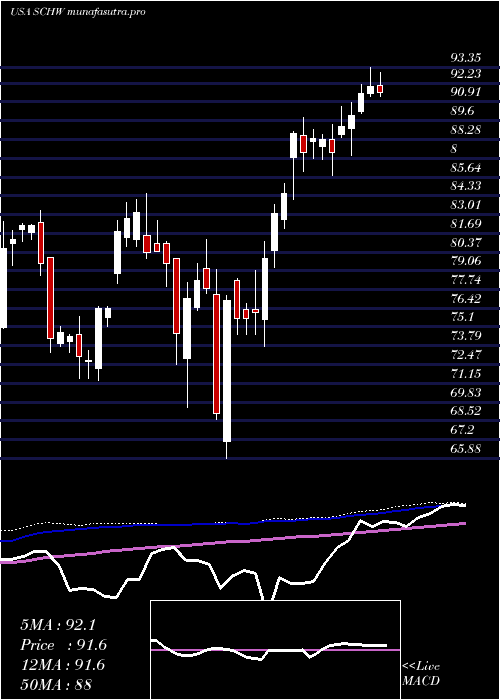Click the 93.35 price axis label
Viewport: 500px width, 700px height.
pos(465,58)
